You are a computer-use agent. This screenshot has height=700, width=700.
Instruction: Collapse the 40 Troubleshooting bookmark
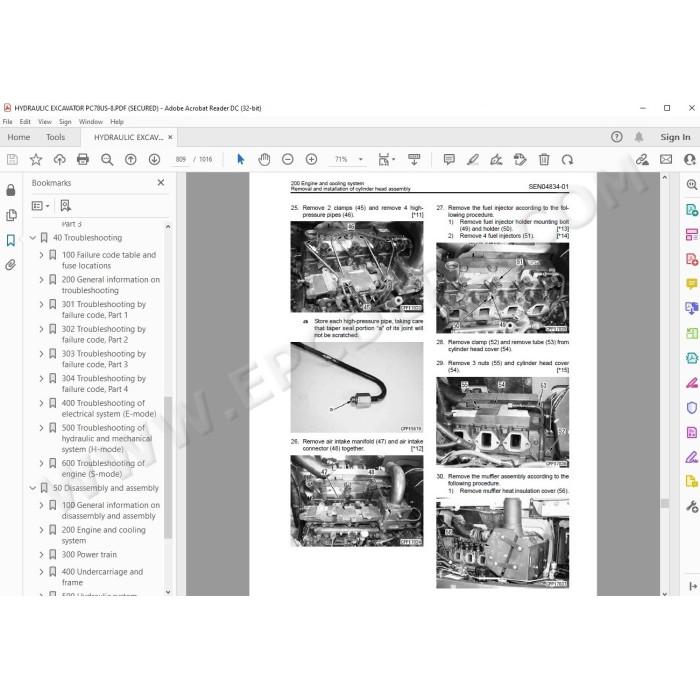tap(33, 238)
